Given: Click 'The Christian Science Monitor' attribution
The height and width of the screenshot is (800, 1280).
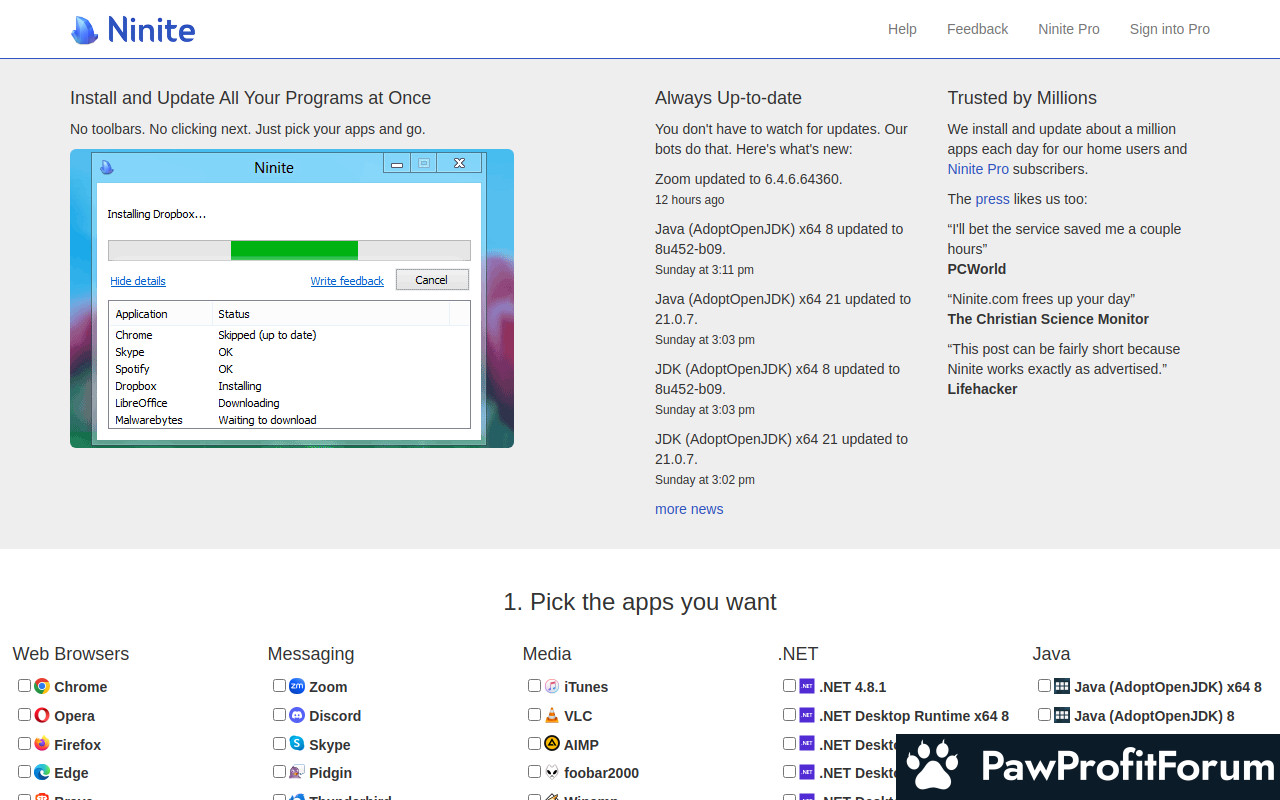Looking at the screenshot, I should 1048,319.
